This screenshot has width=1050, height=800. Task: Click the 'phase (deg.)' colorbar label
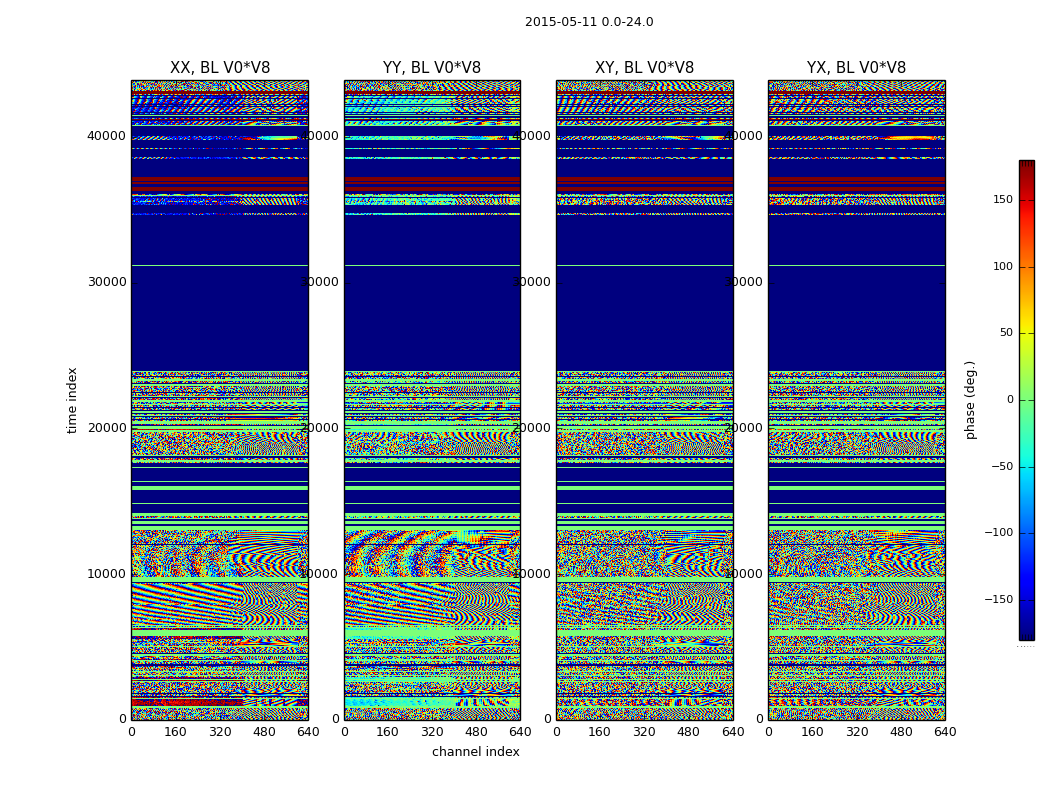[970, 400]
